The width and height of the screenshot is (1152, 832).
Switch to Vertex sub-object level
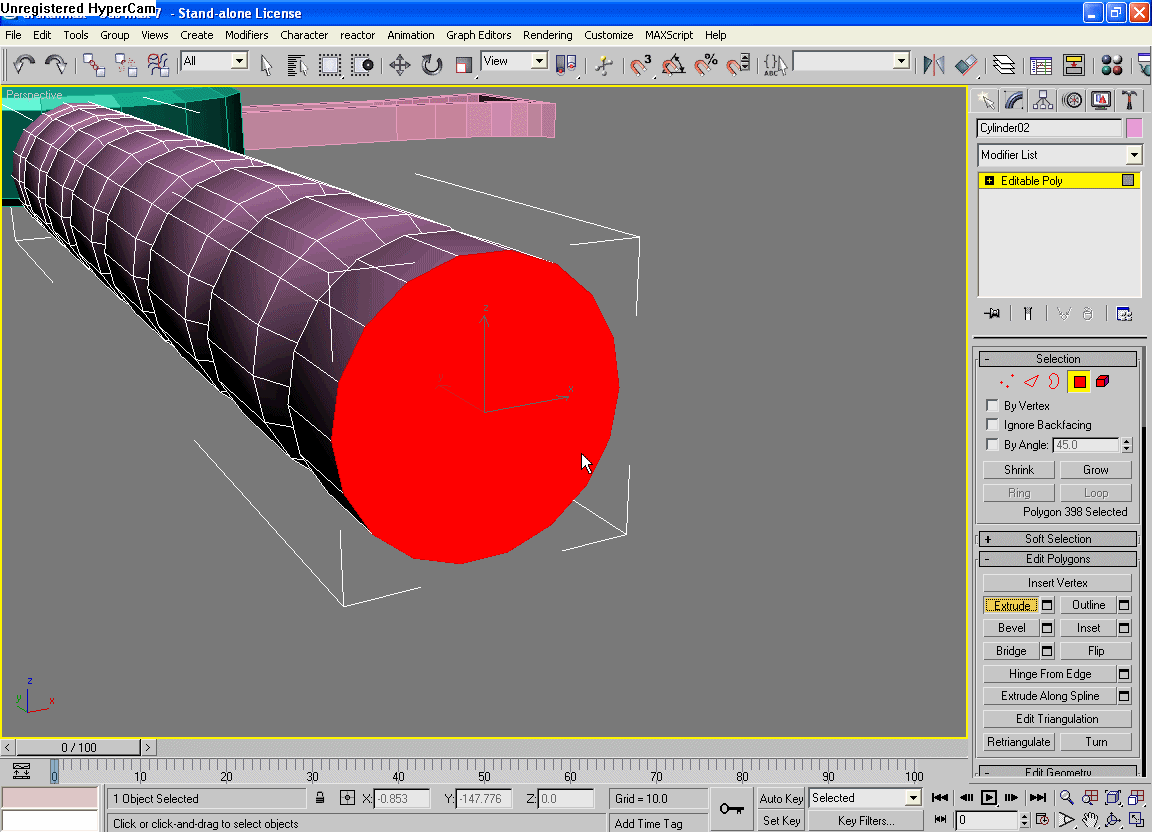(x=1007, y=382)
